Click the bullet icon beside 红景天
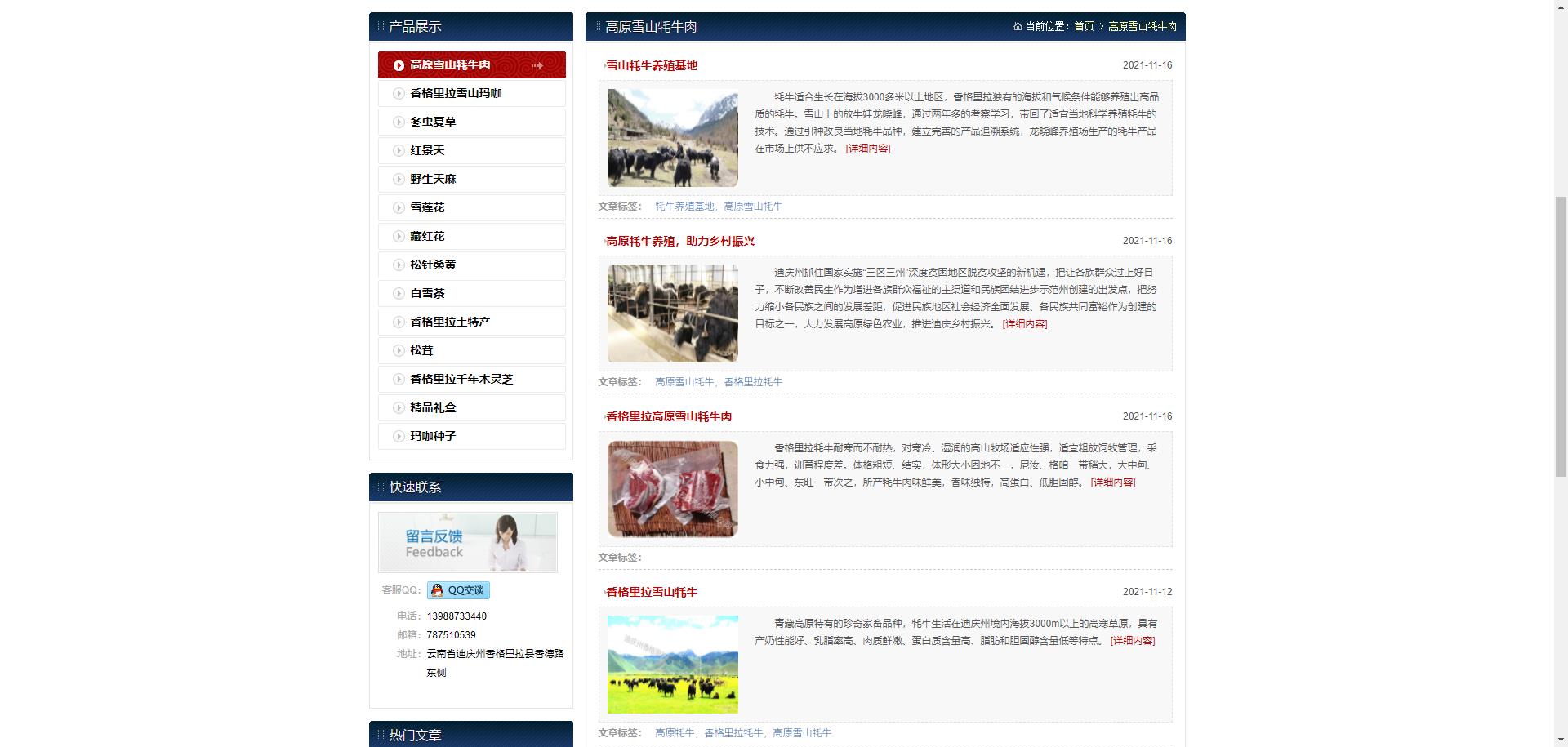The image size is (1568, 747). click(399, 151)
